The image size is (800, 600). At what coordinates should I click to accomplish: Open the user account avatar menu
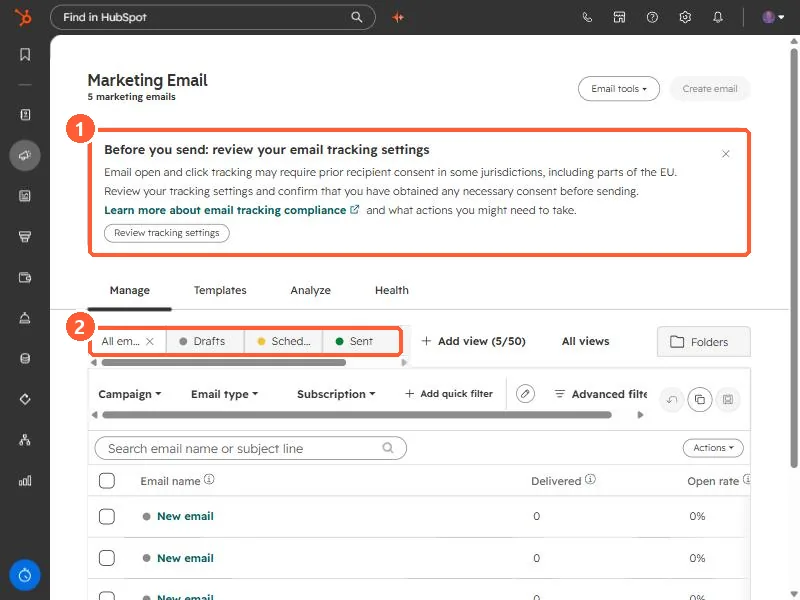pyautogui.click(x=773, y=17)
